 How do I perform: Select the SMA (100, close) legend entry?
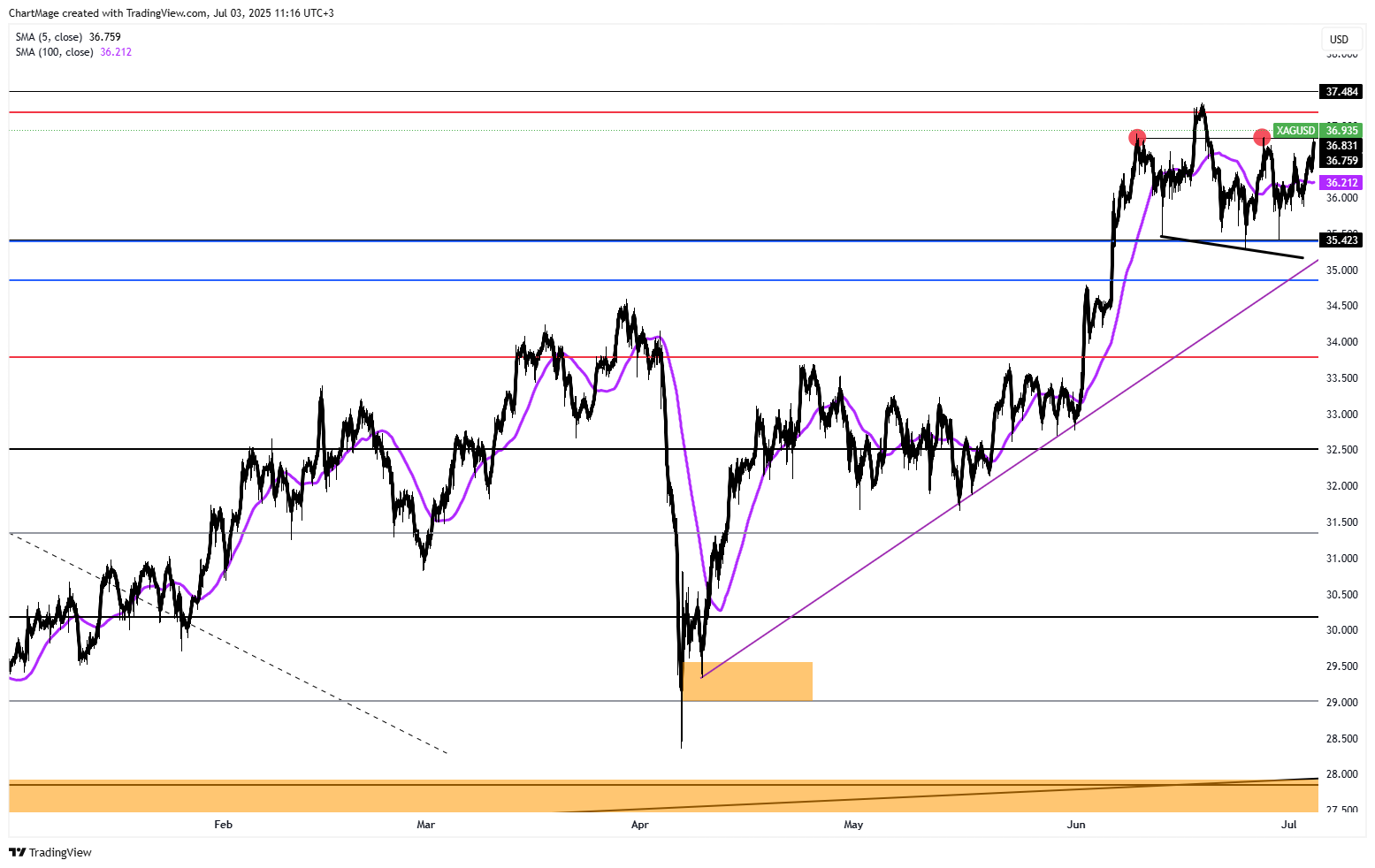pyautogui.click(x=73, y=52)
